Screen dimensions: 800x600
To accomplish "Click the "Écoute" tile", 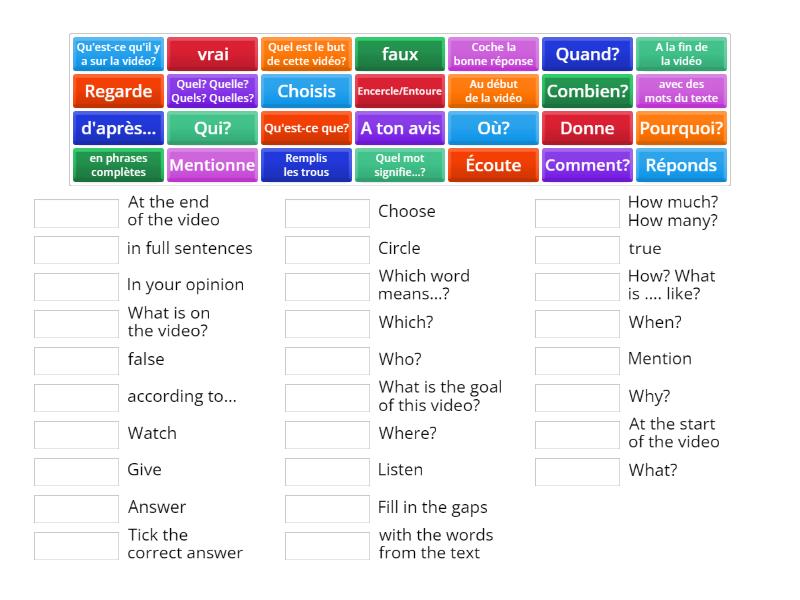I will click(x=493, y=165).
